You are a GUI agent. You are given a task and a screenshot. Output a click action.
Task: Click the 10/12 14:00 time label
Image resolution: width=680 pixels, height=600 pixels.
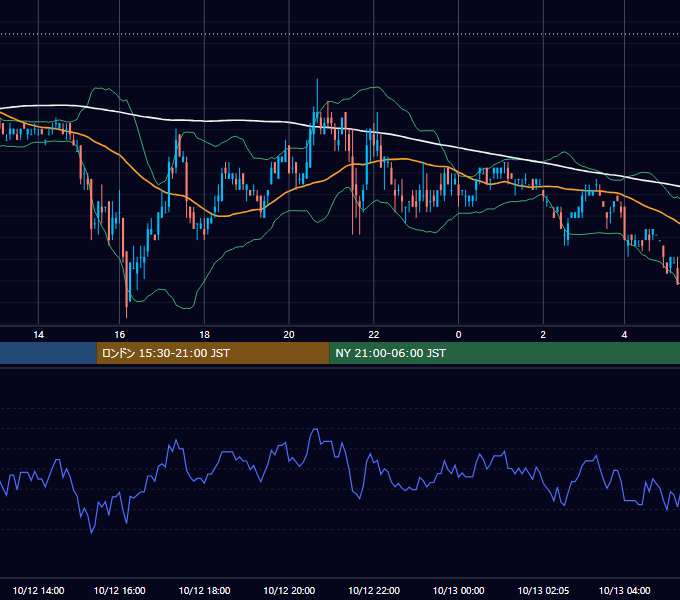click(39, 590)
